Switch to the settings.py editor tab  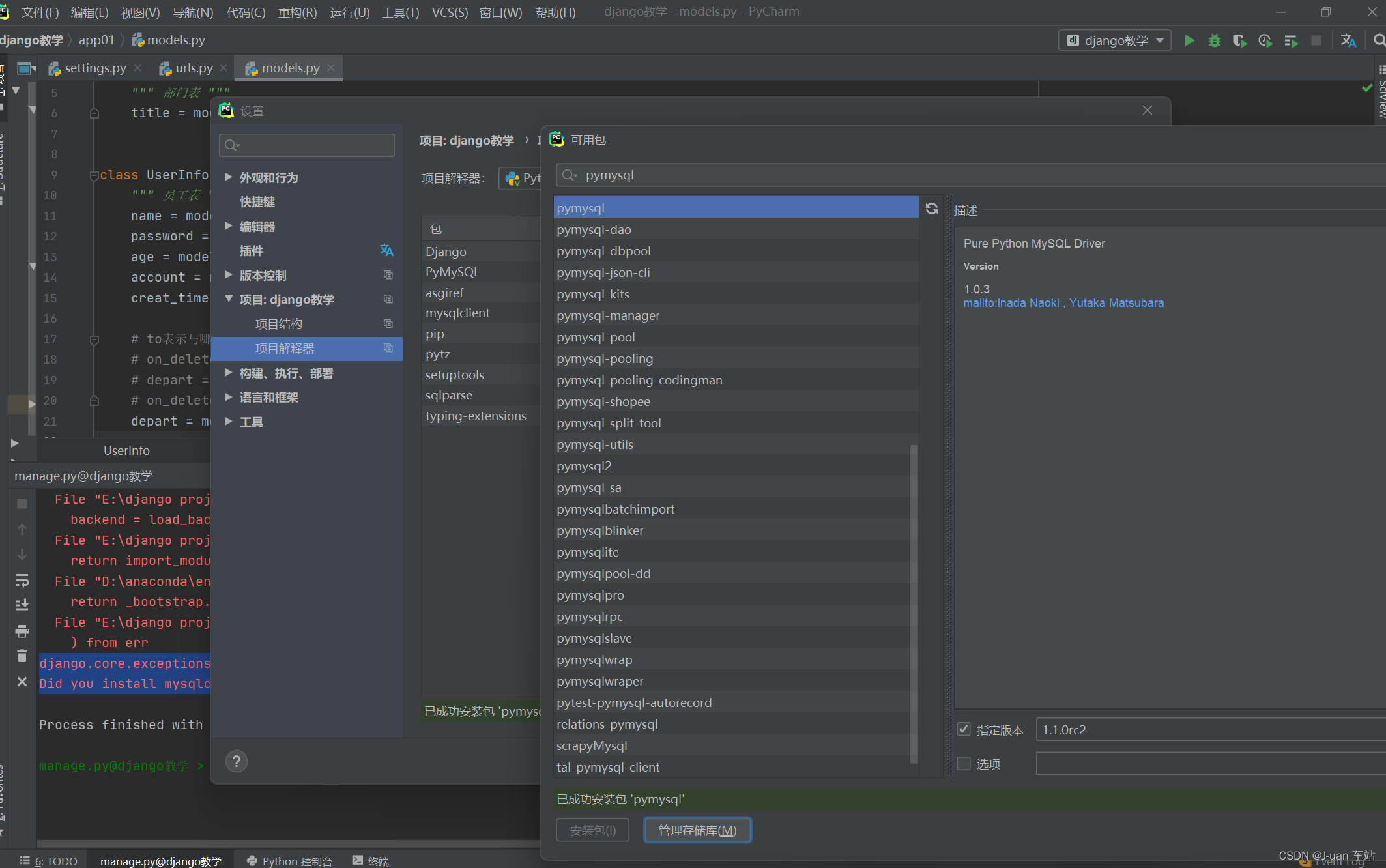click(95, 68)
